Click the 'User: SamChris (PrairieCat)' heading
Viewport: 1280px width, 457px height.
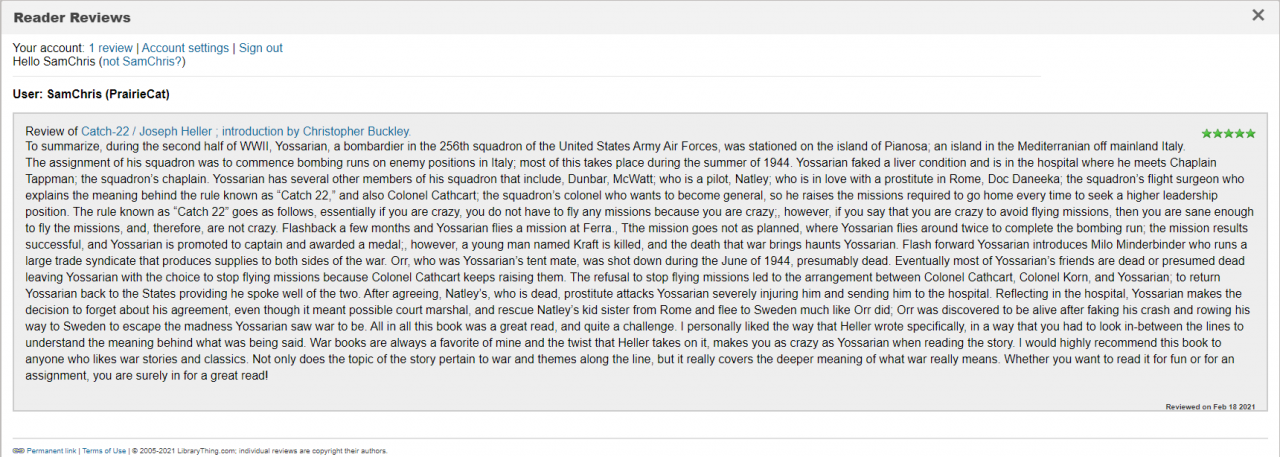[x=91, y=95]
